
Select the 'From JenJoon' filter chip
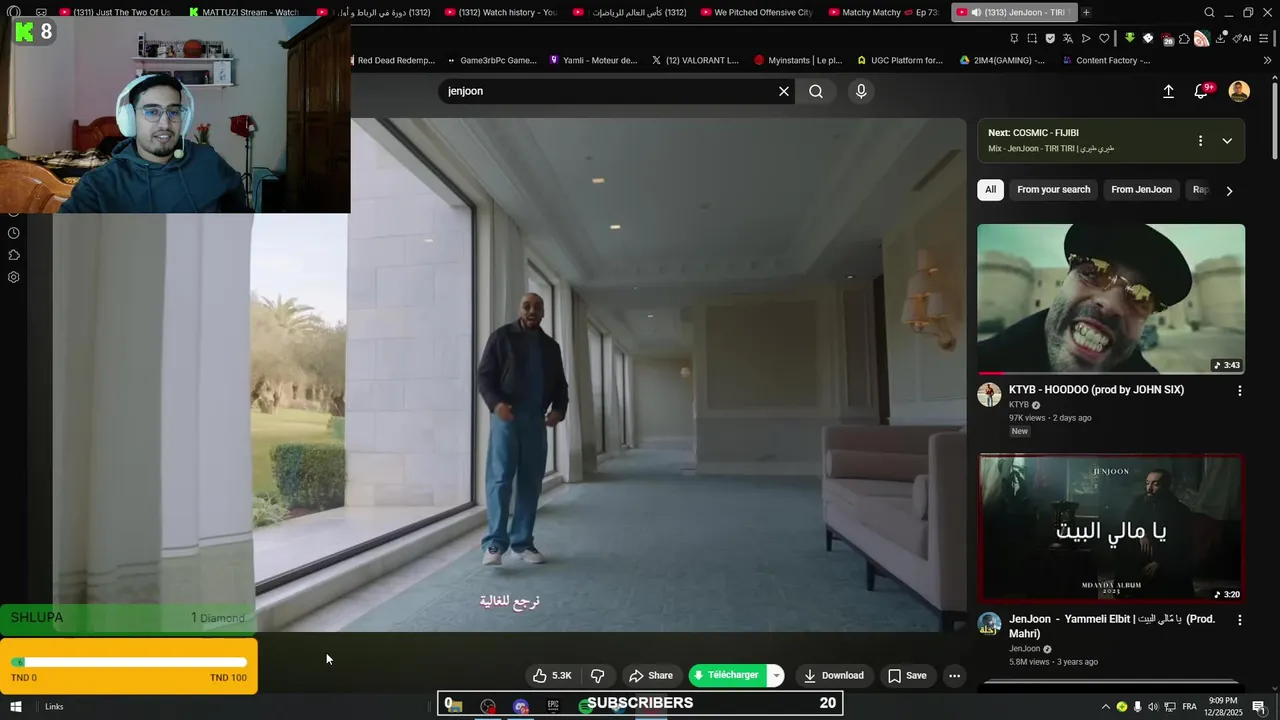[1141, 190]
